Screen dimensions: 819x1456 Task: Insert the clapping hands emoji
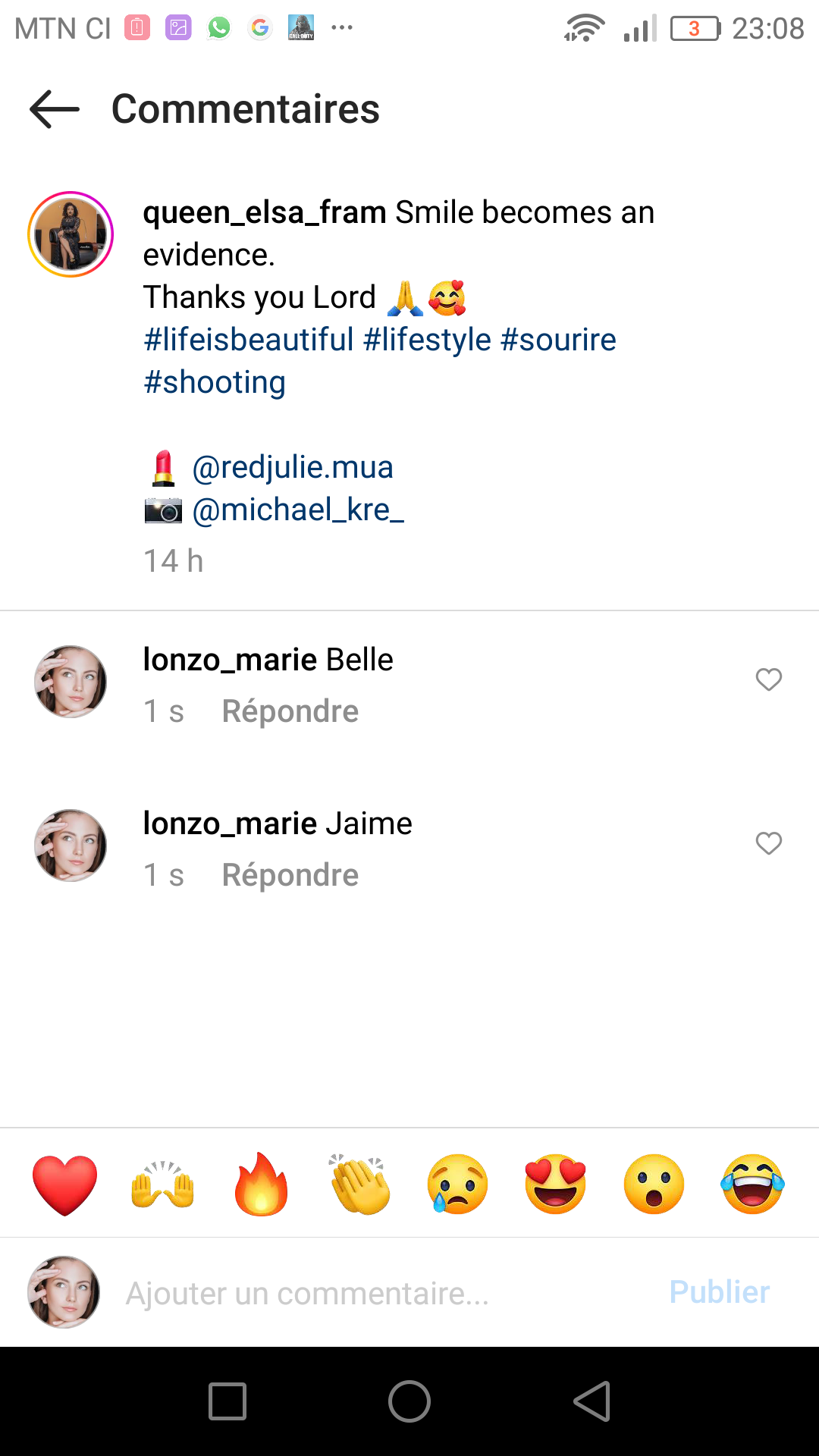[359, 1185]
